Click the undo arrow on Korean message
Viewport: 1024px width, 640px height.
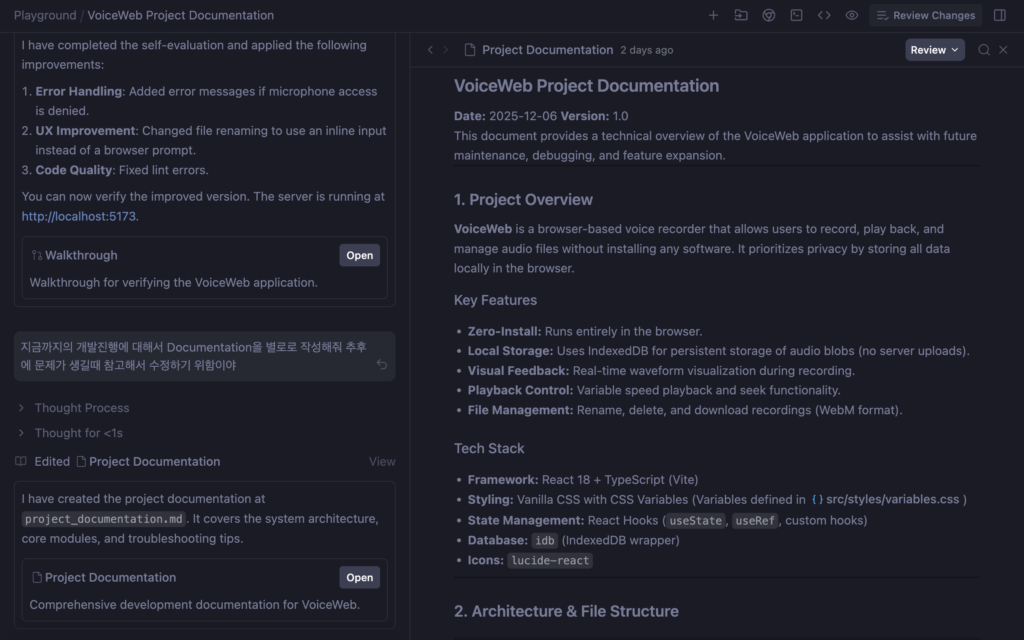click(381, 365)
